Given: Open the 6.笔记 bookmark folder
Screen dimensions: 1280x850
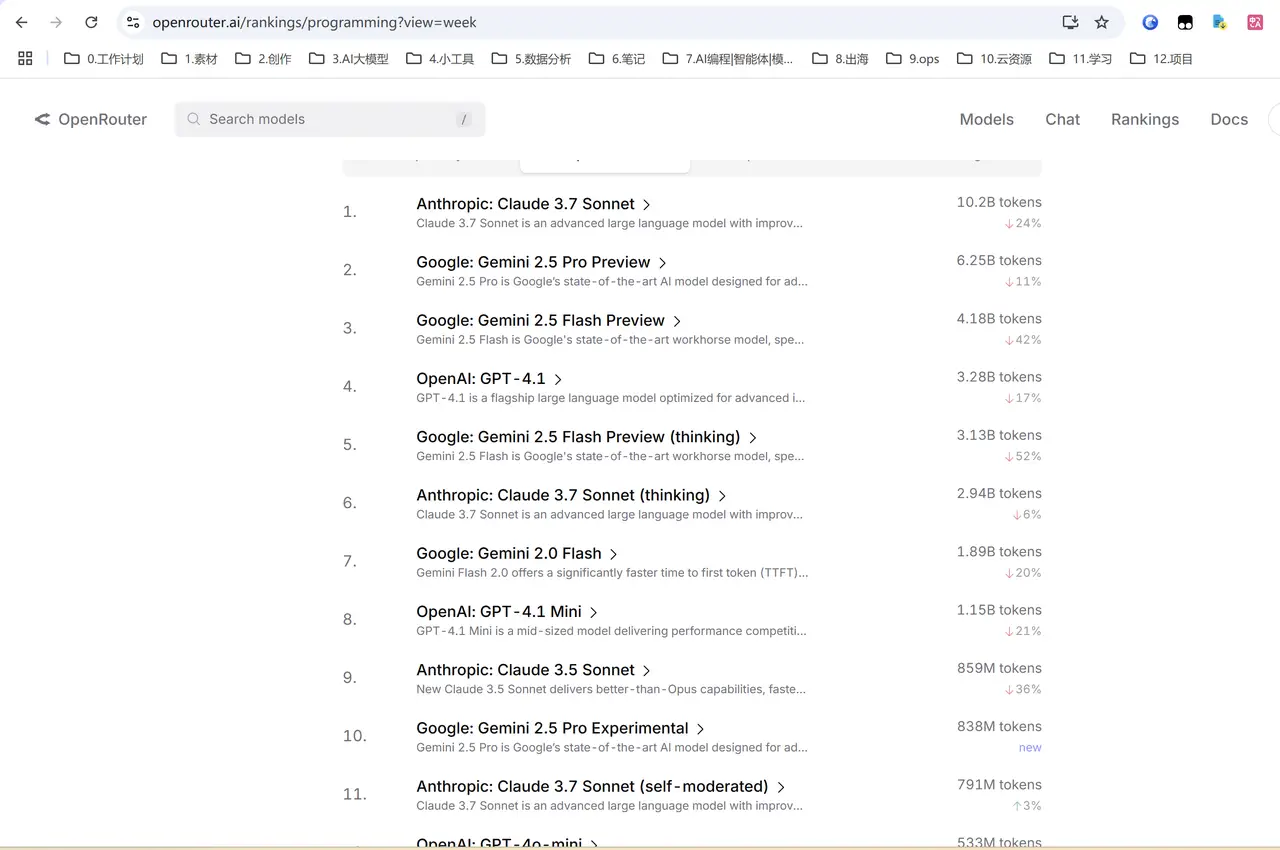Looking at the screenshot, I should [617, 59].
